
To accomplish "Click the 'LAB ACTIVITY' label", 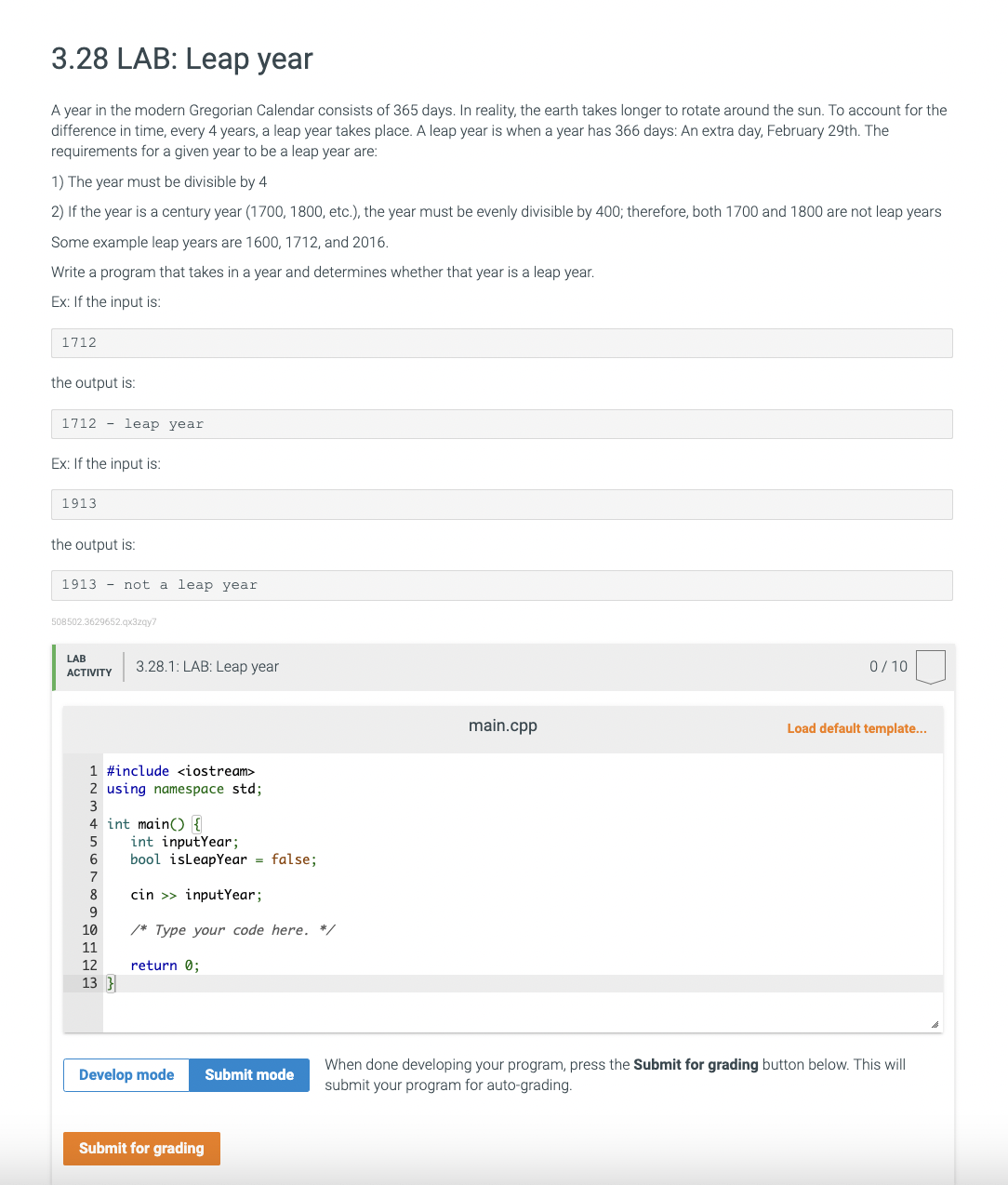I will 89,666.
